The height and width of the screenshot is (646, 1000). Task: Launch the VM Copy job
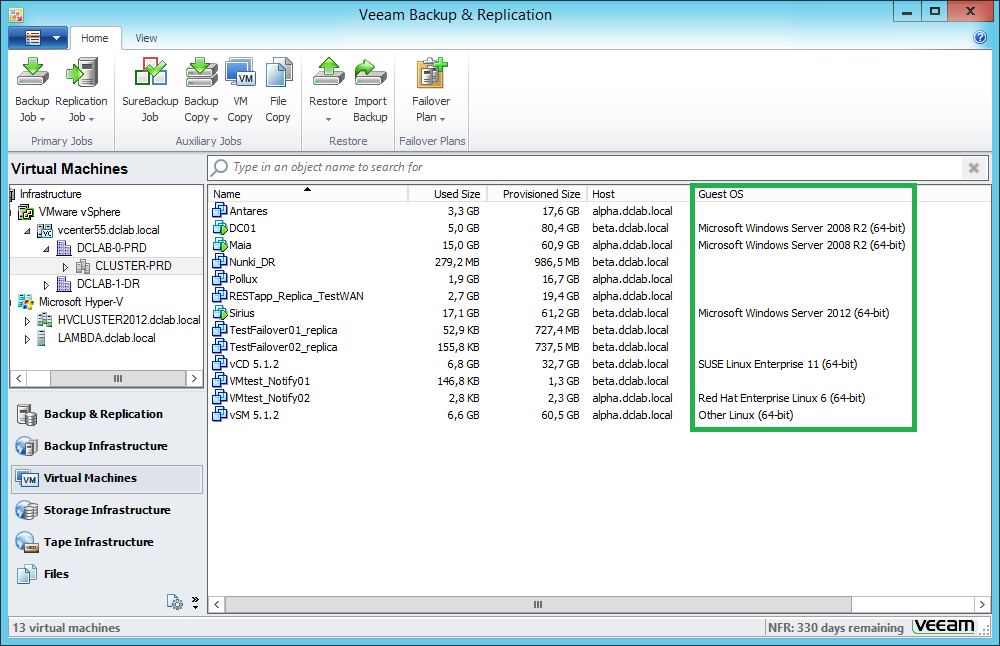tap(240, 90)
